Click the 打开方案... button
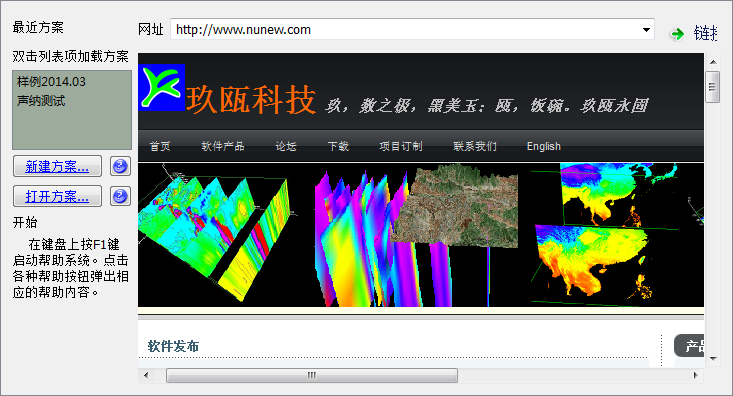The width and height of the screenshot is (733, 396). (x=57, y=196)
